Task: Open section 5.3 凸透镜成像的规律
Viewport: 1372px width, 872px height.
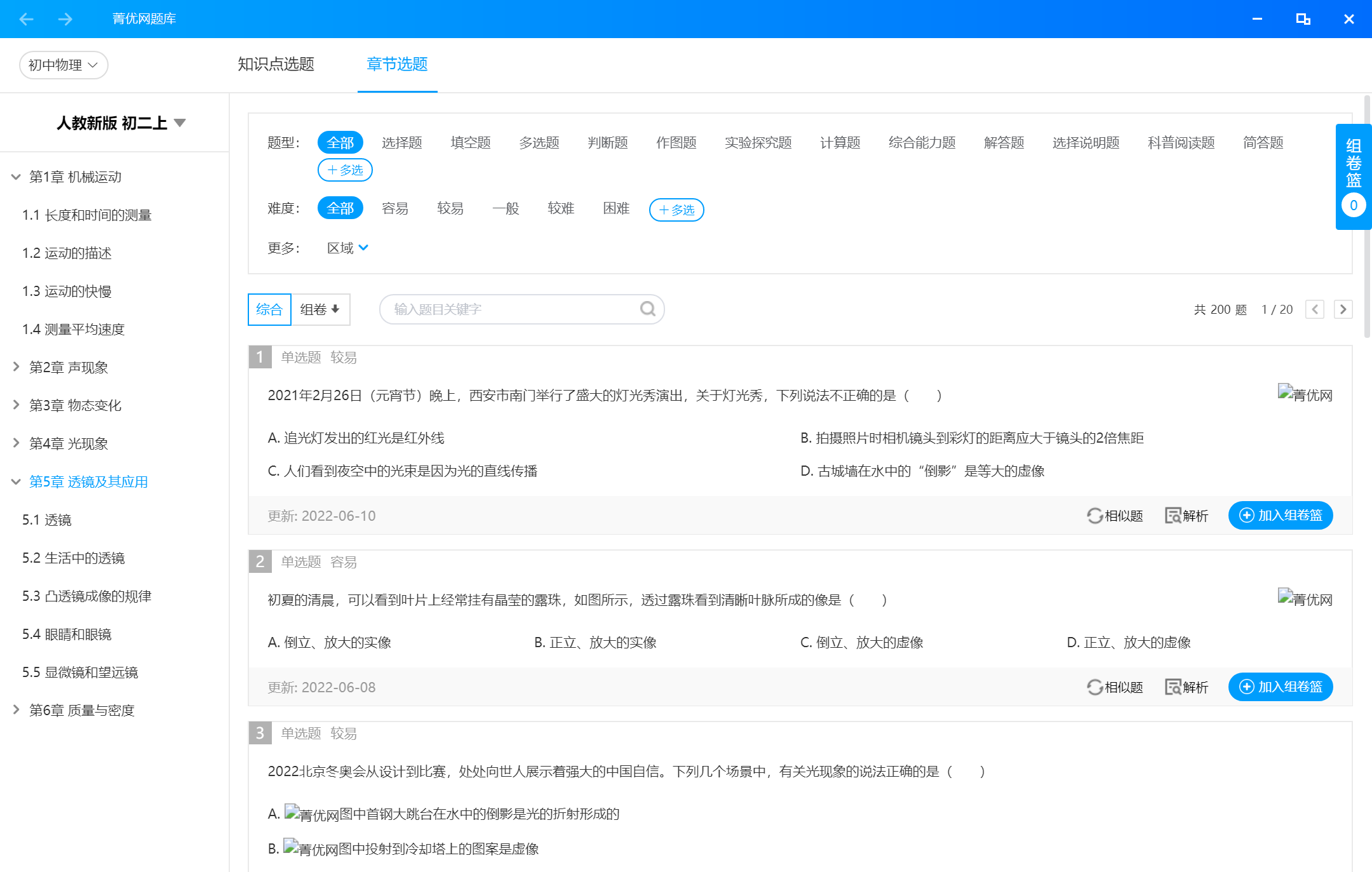Action: 86,596
